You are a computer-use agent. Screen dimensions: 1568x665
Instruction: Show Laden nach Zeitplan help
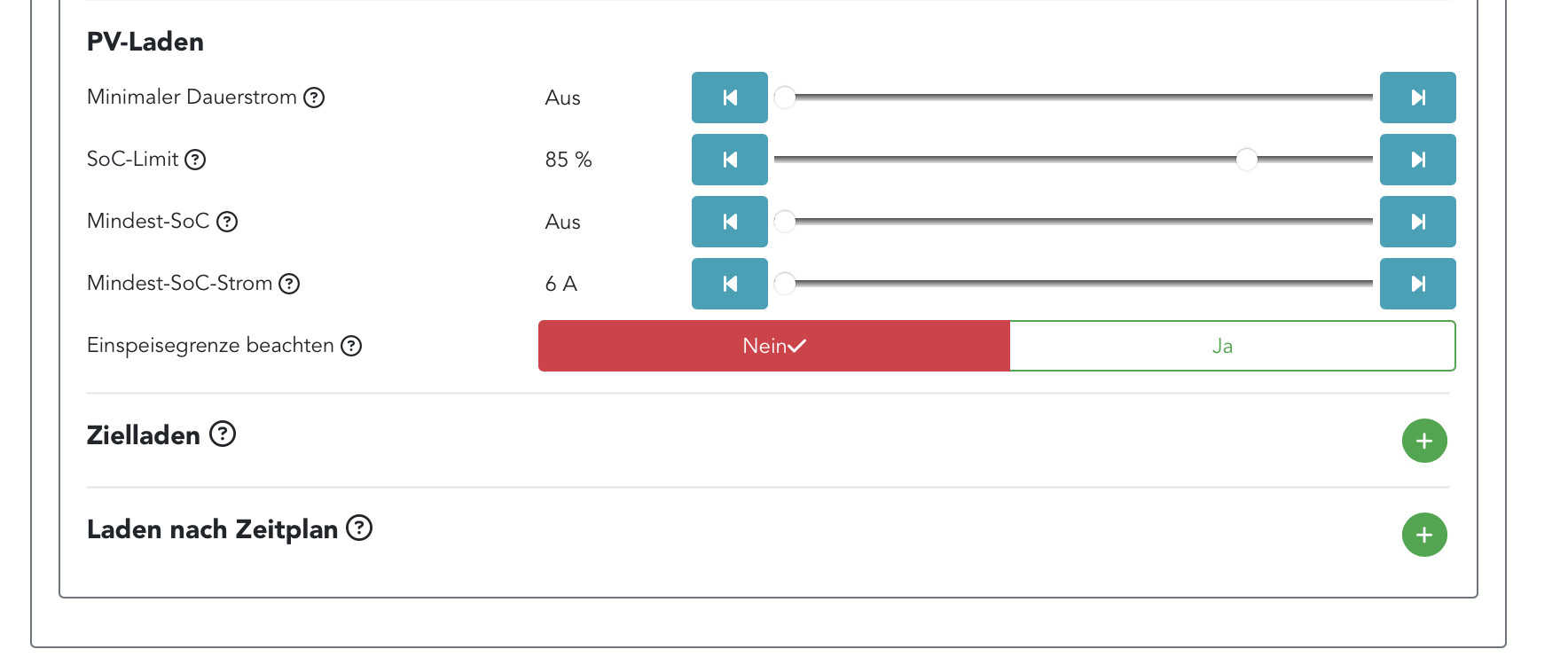pyautogui.click(x=359, y=528)
